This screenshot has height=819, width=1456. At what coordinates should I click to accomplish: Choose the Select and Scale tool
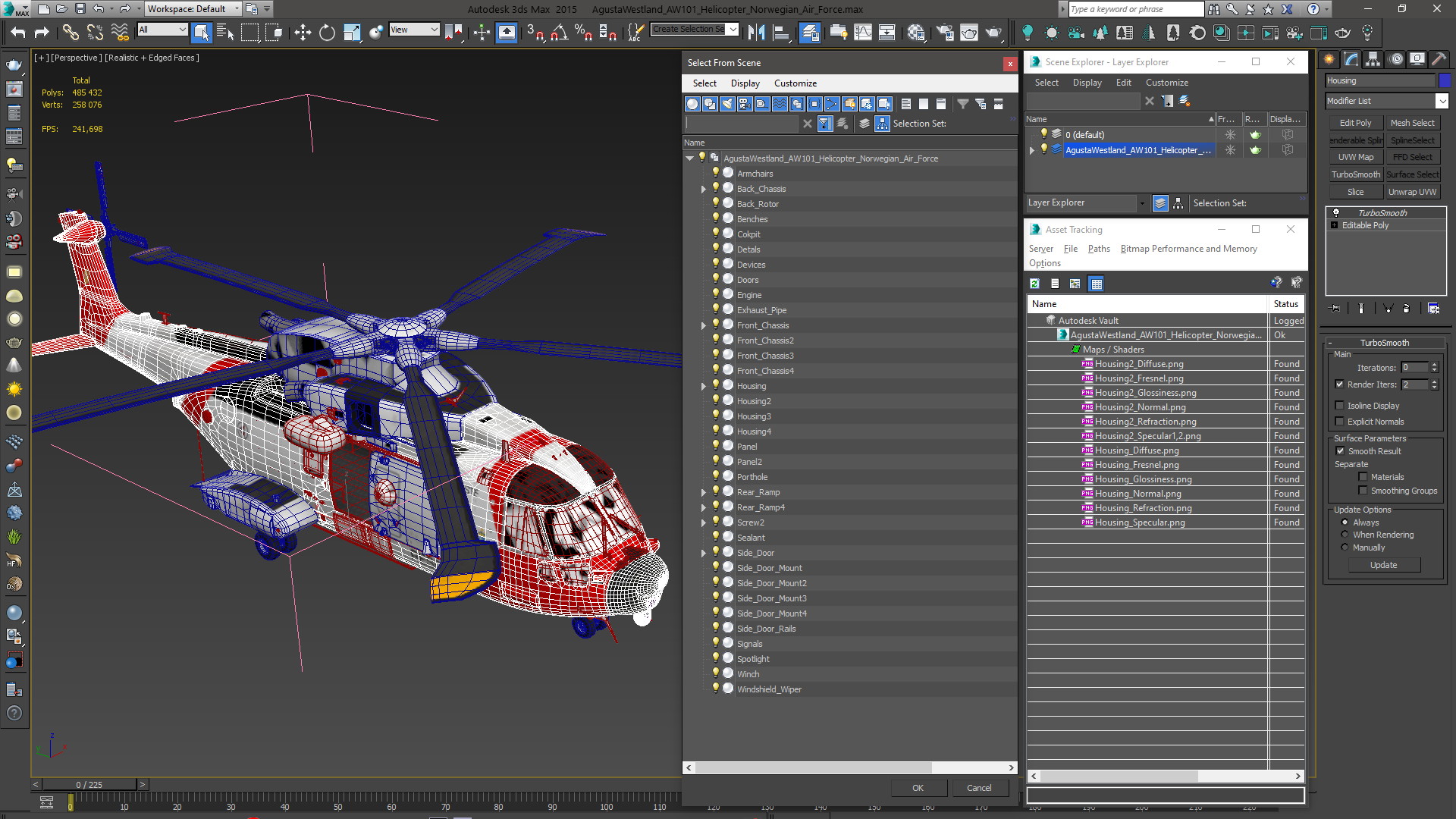[352, 32]
